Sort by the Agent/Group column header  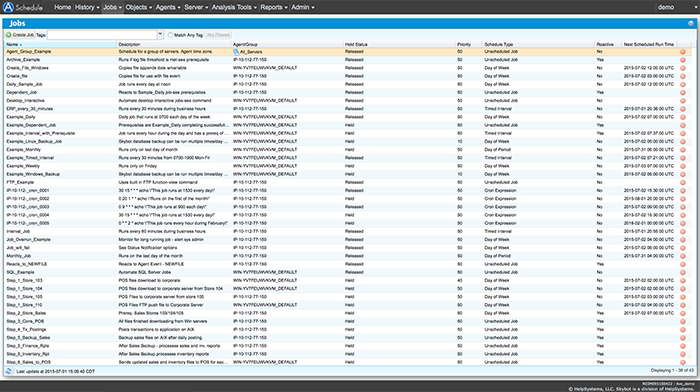(287, 44)
